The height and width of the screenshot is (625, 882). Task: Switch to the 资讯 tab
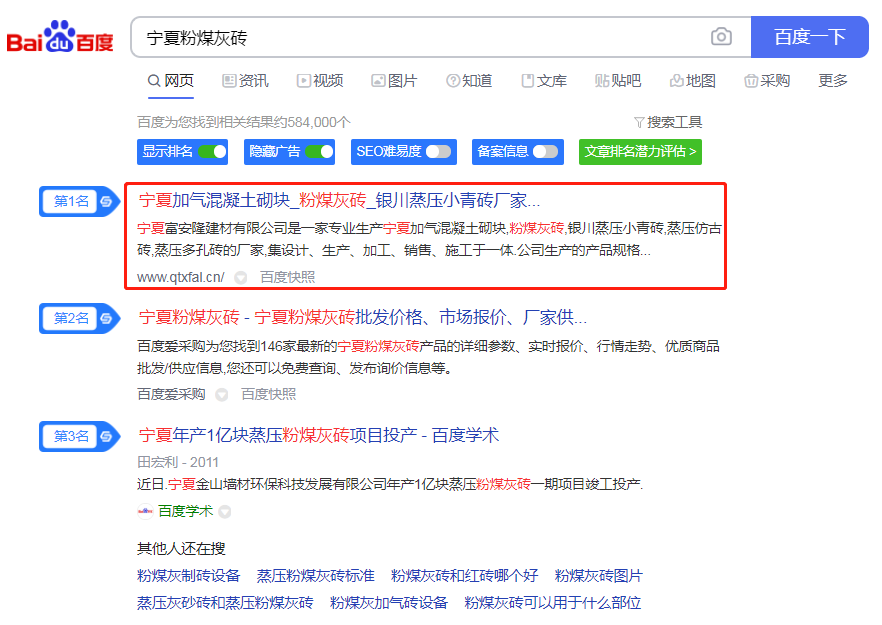pos(245,81)
